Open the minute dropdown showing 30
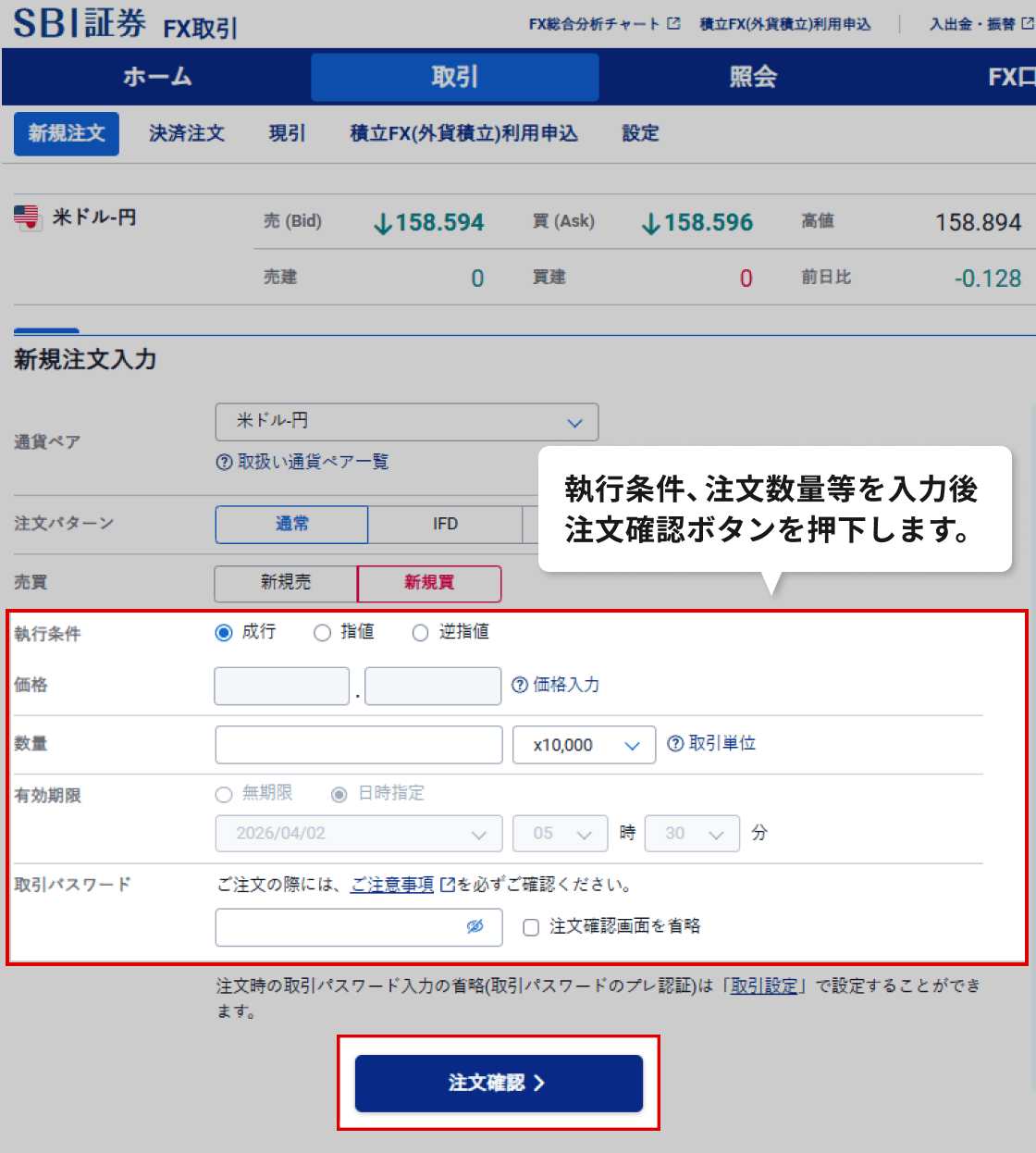The width and height of the screenshot is (1036, 1153). click(692, 834)
